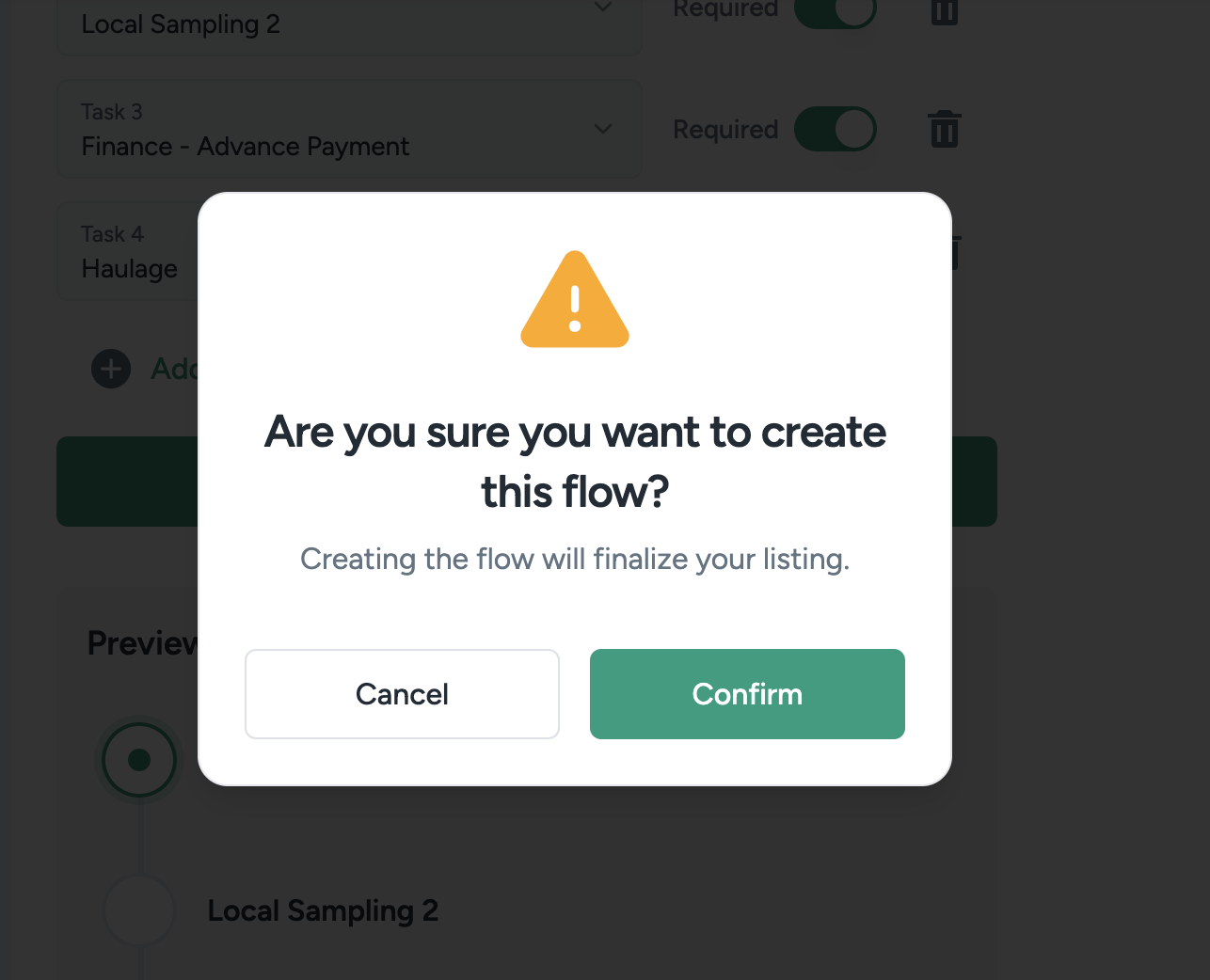Click the Local Sampling 2 step label in Preview

tap(323, 910)
